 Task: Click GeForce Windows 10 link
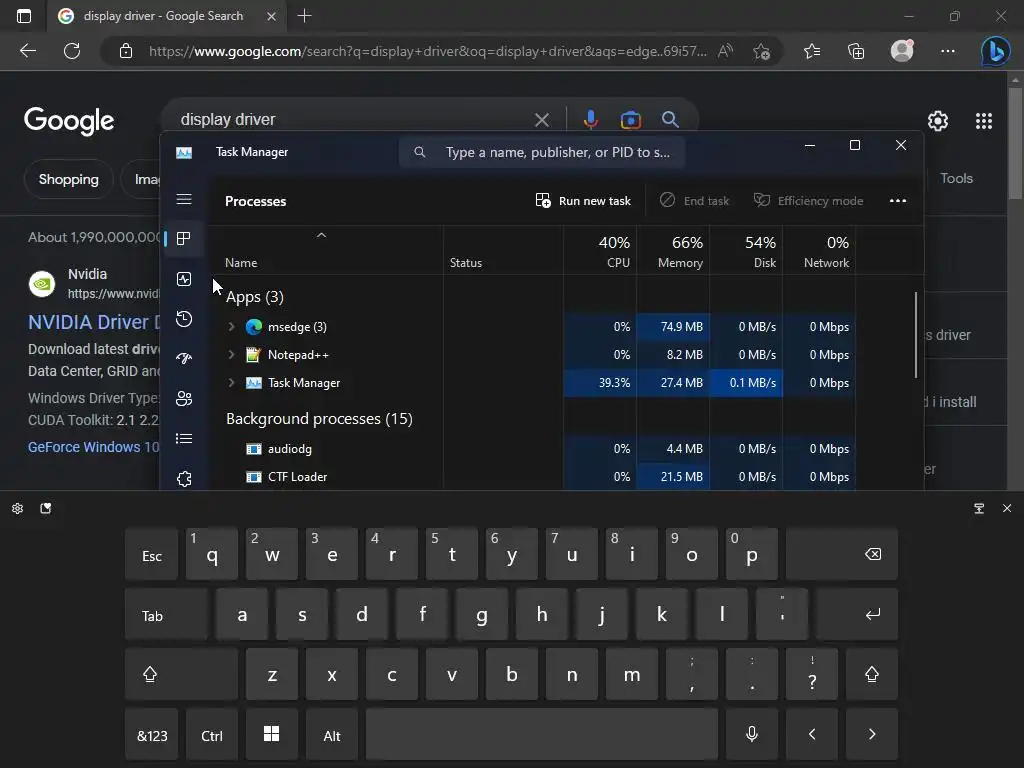click(x=93, y=447)
